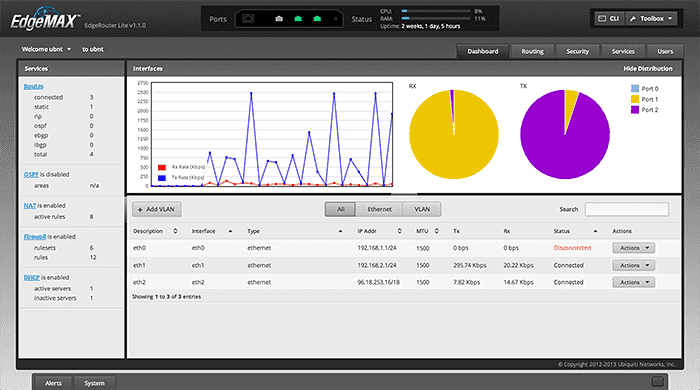
Task: Sort table by Description column
Action: 155,231
